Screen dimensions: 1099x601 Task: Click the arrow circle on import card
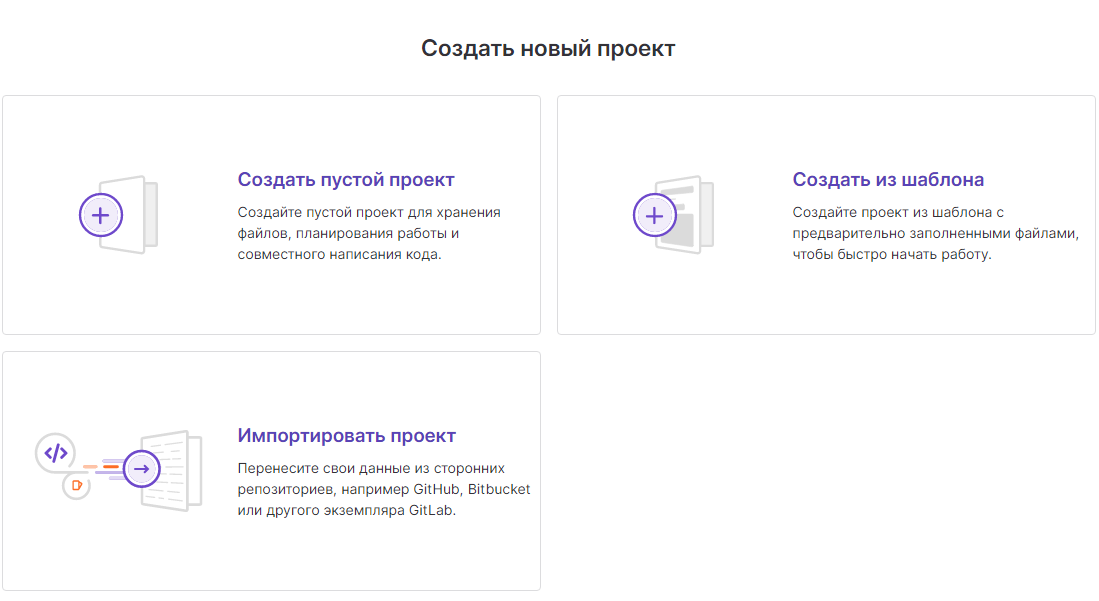click(x=142, y=469)
